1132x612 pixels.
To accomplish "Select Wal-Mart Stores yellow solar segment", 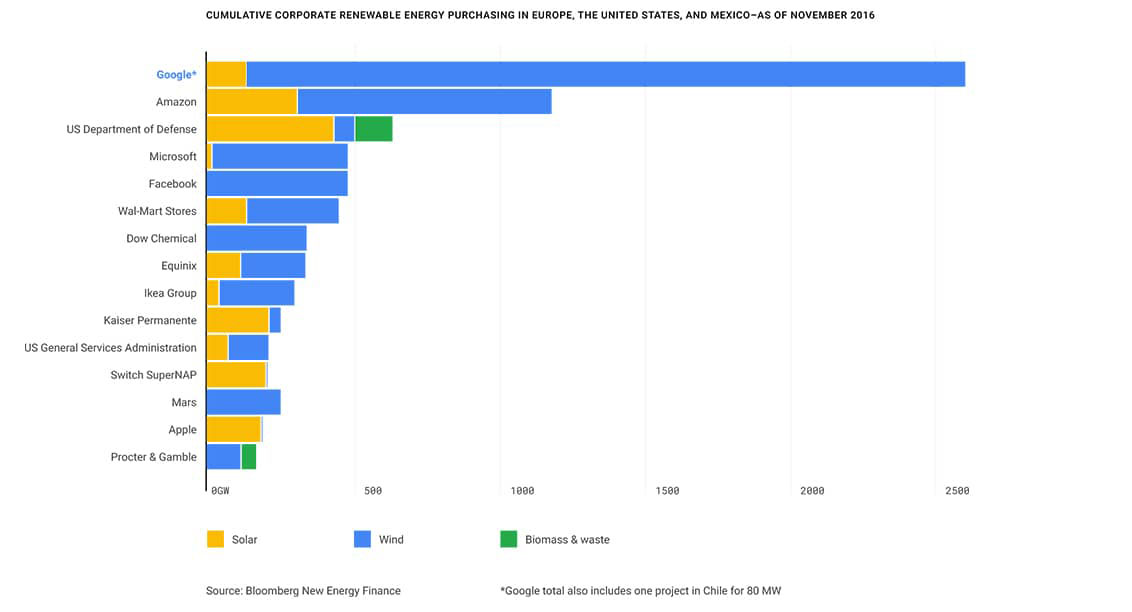I will (227, 211).
